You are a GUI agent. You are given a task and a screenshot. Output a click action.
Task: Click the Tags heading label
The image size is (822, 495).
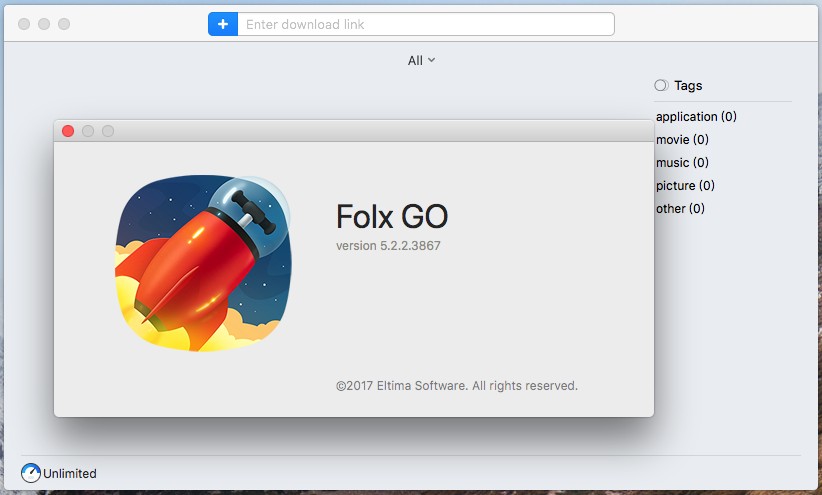pyautogui.click(x=688, y=85)
